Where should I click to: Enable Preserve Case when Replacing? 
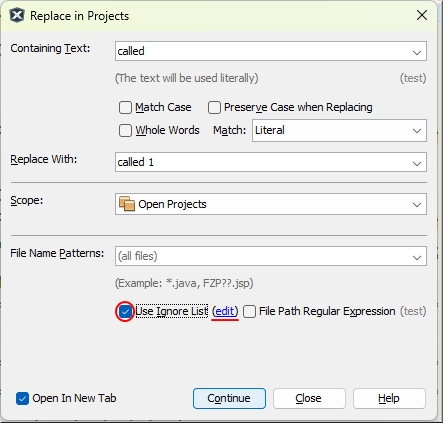tap(214, 108)
